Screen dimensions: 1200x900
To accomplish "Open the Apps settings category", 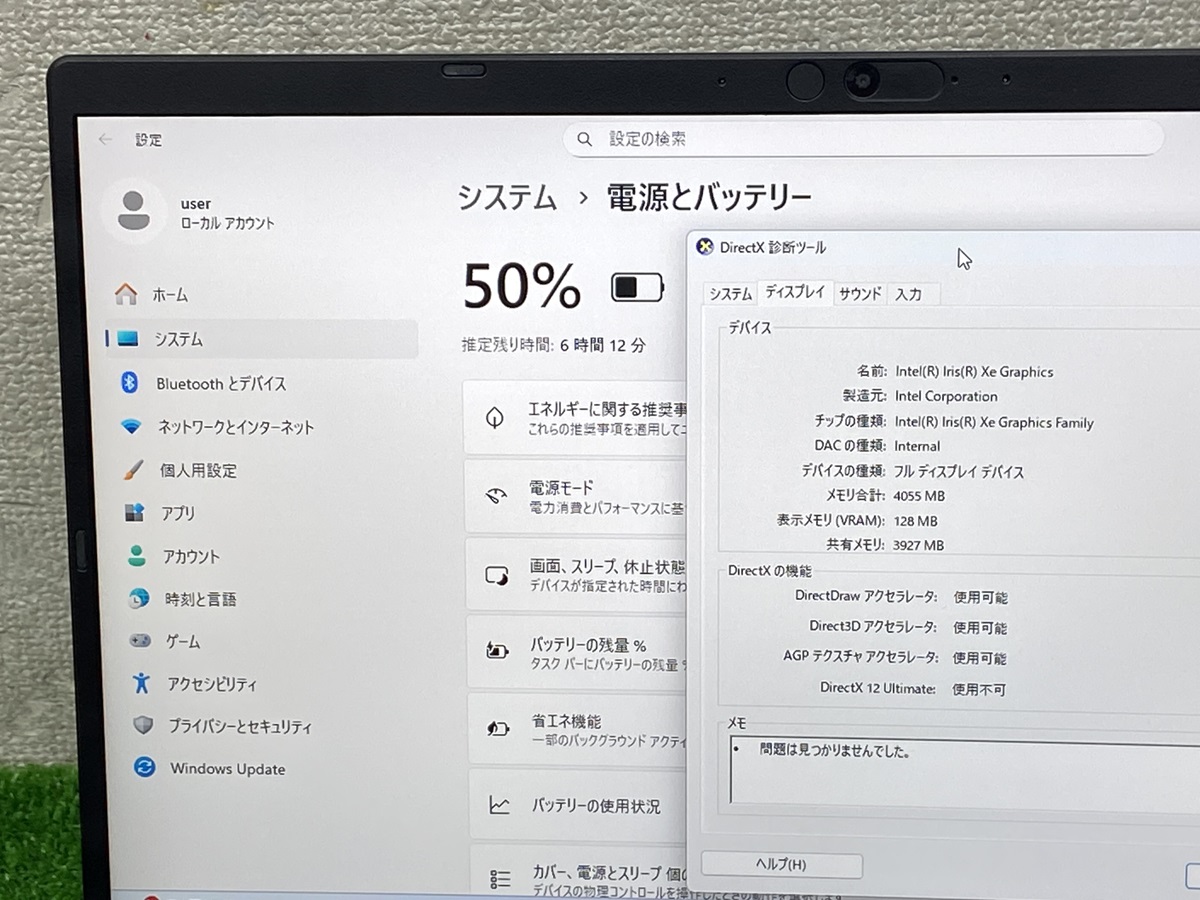I will [x=178, y=513].
